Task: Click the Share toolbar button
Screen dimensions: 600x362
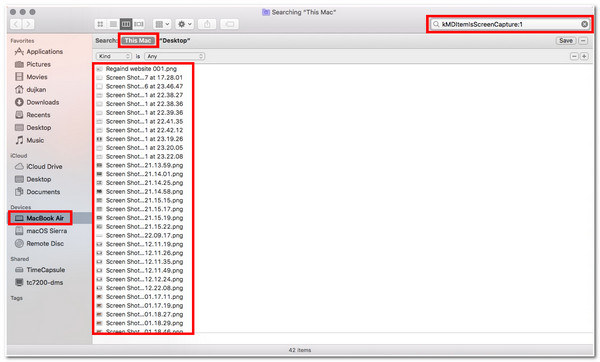Action: [x=207, y=24]
